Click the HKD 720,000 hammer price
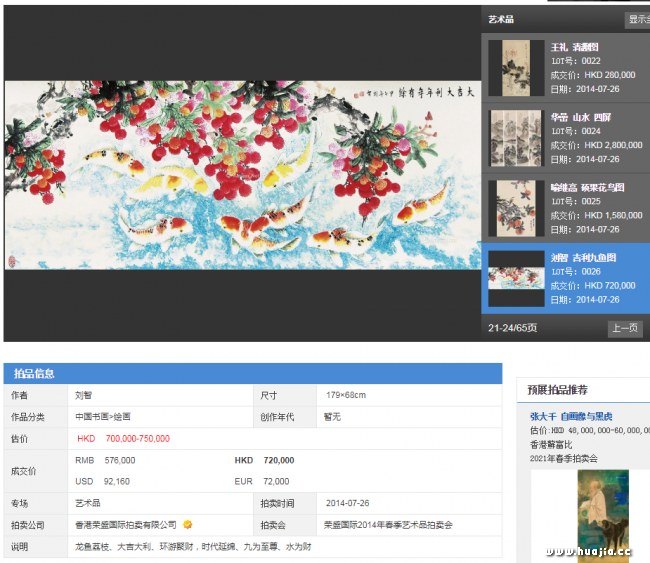 point(264,460)
